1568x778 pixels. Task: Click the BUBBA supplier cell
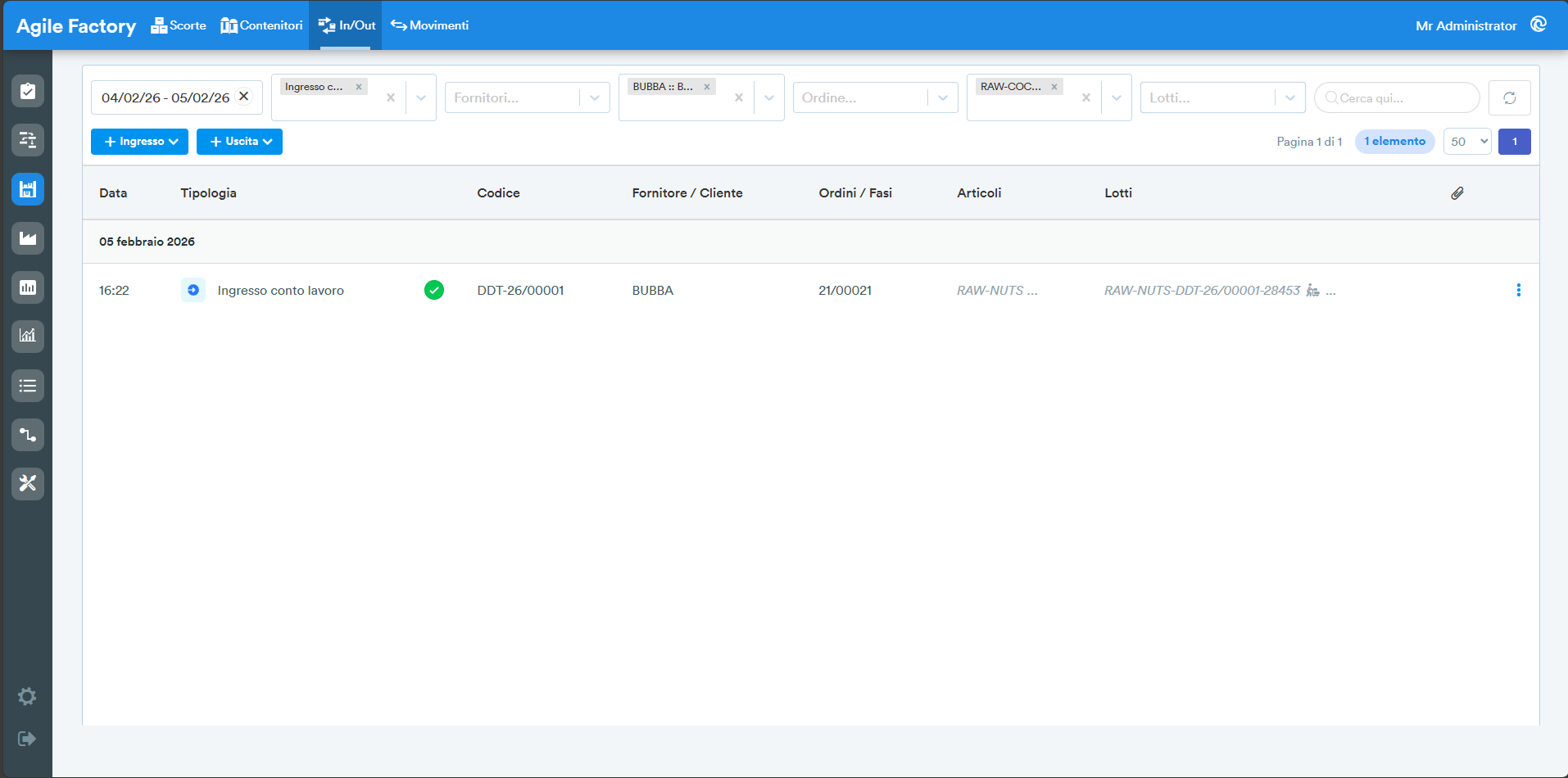coord(652,290)
